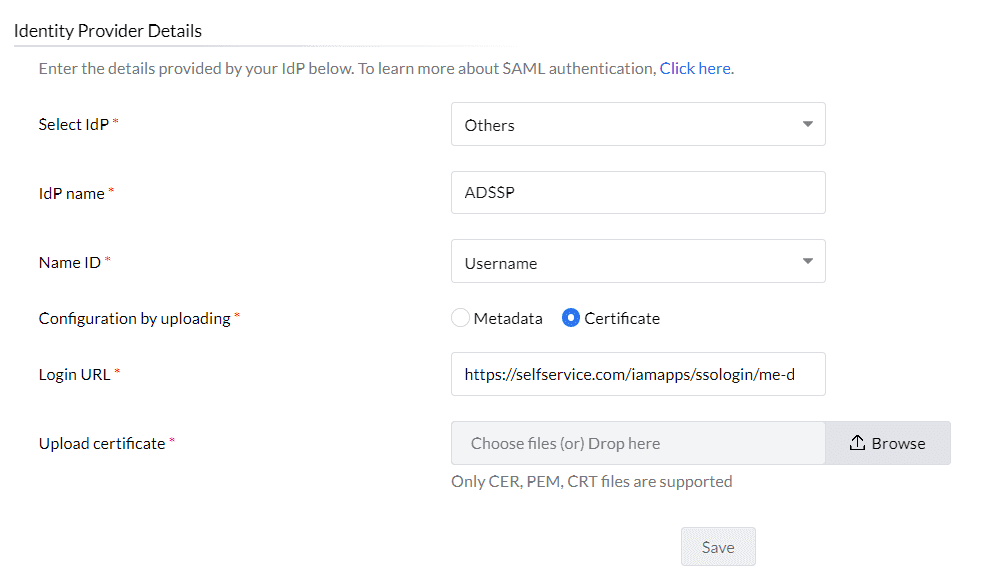Click the Select IdP dropdown arrow
Image resolution: width=998 pixels, height=583 pixels.
(808, 125)
